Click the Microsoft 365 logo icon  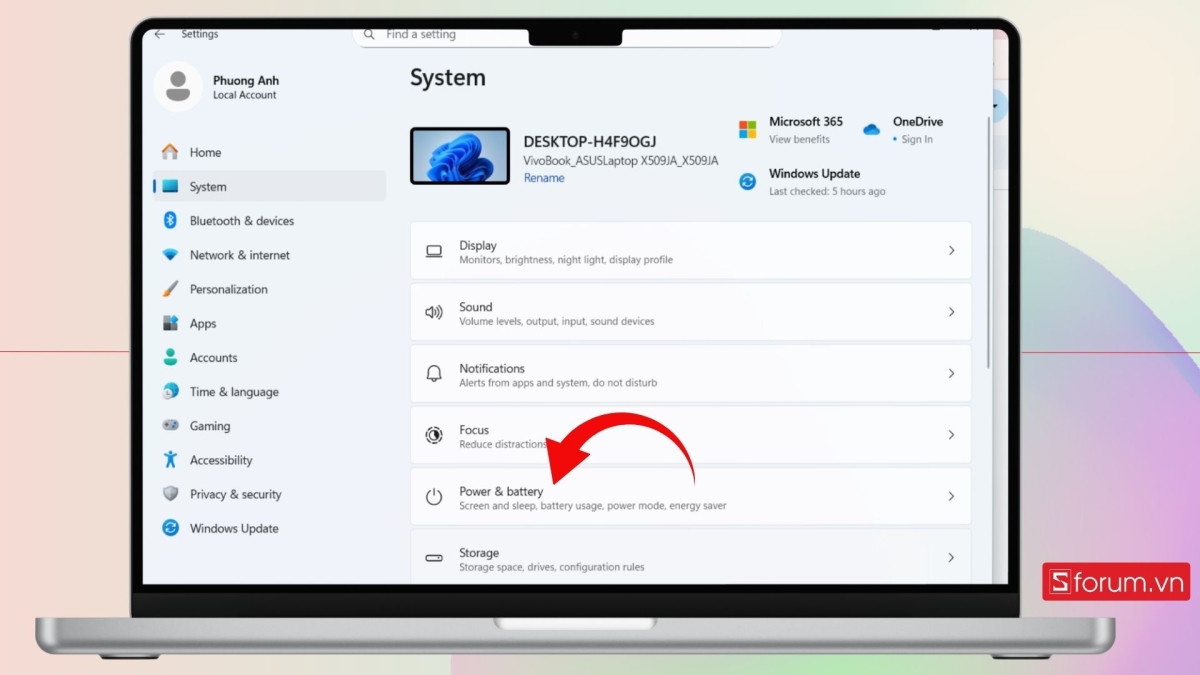747,130
